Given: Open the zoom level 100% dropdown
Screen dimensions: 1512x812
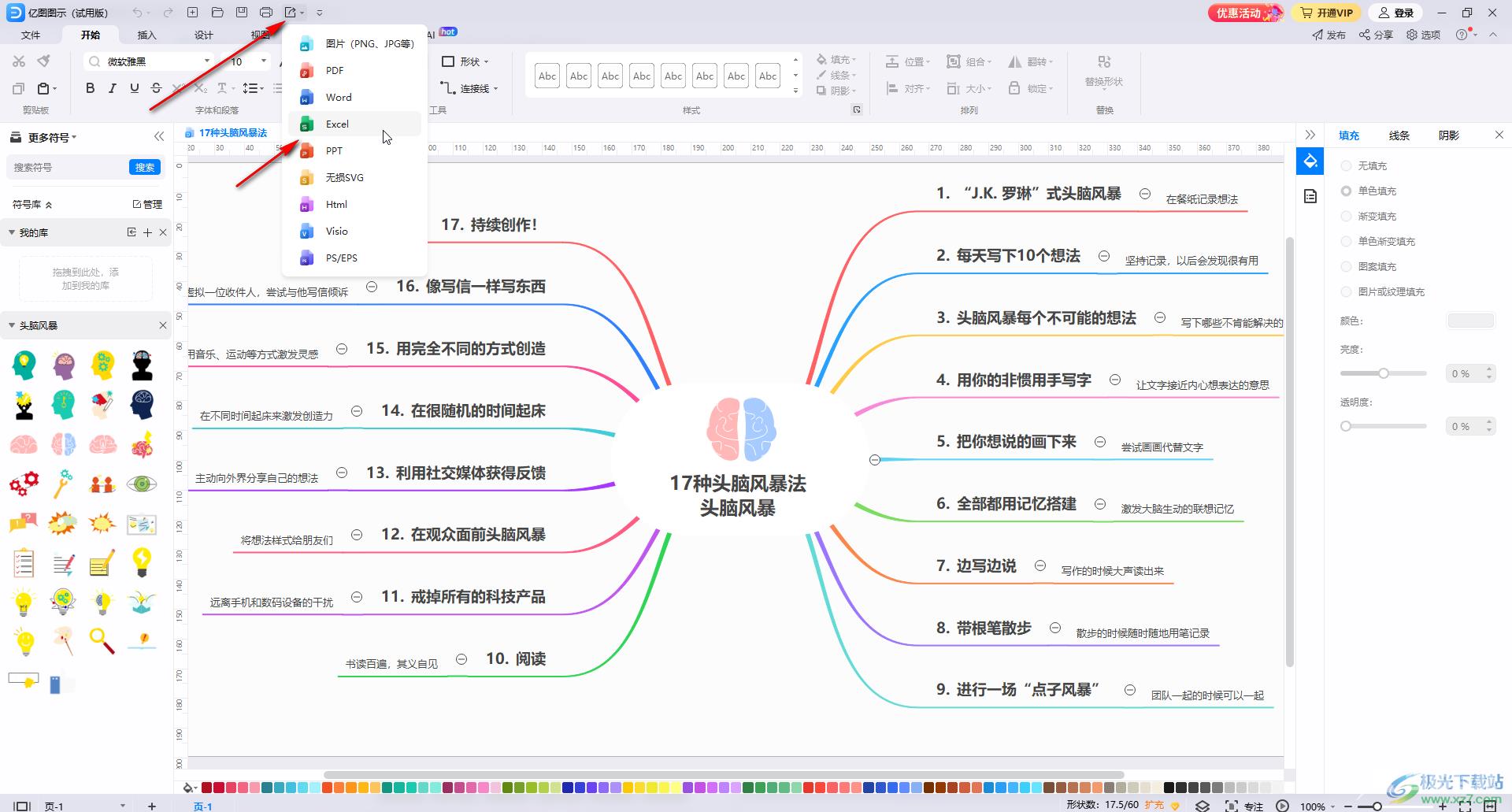Looking at the screenshot, I should pos(1317,806).
